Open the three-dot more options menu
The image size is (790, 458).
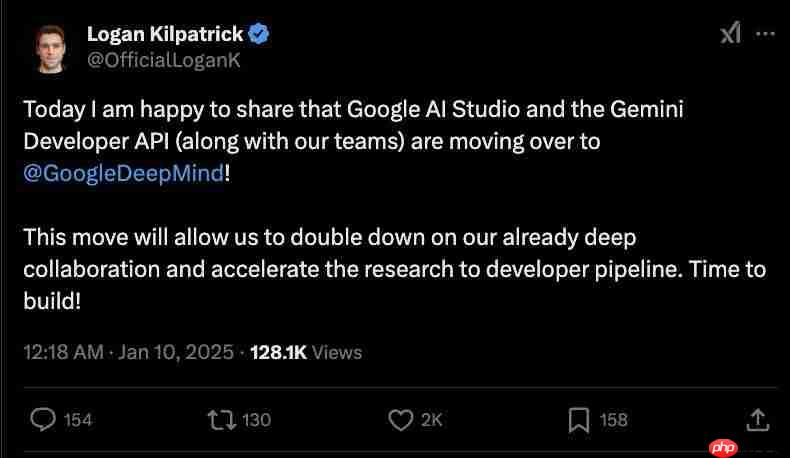(764, 34)
